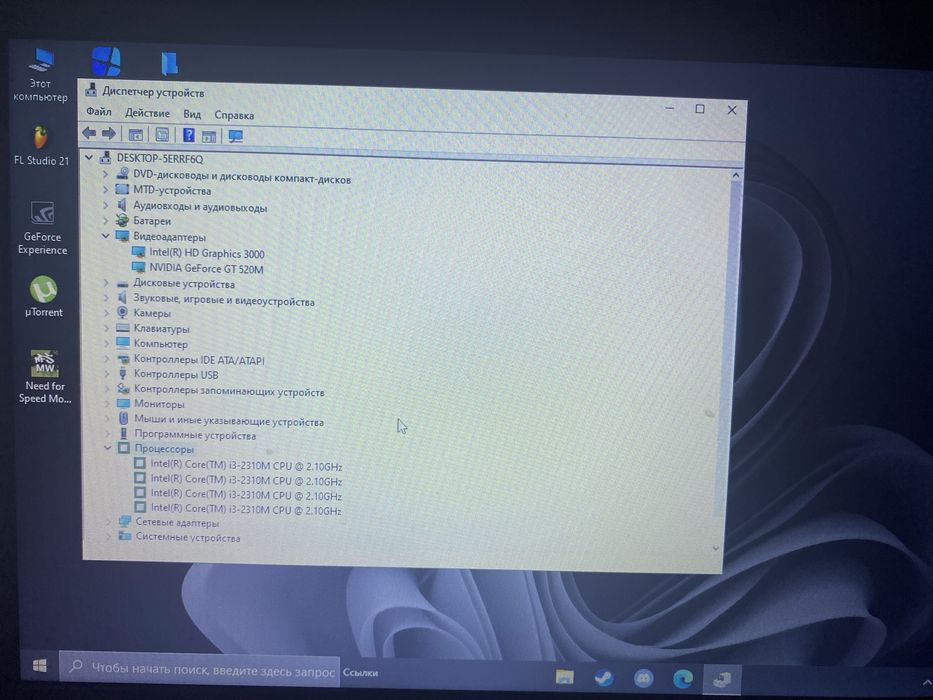This screenshot has height=700, width=933.
Task: Select the µTorrent desktop icon
Action: tap(43, 296)
